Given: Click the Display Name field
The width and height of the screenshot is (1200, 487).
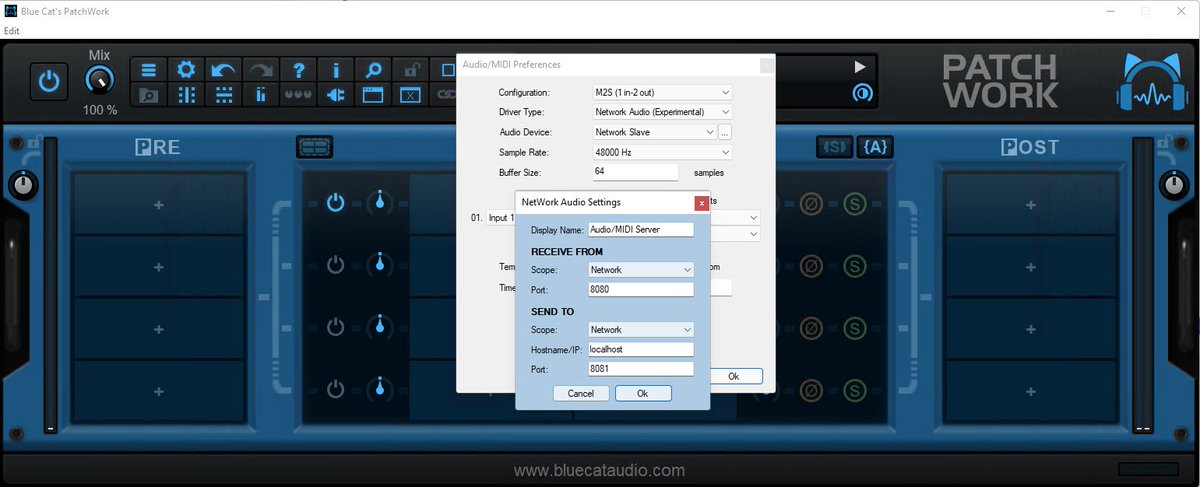Looking at the screenshot, I should click(x=641, y=229).
